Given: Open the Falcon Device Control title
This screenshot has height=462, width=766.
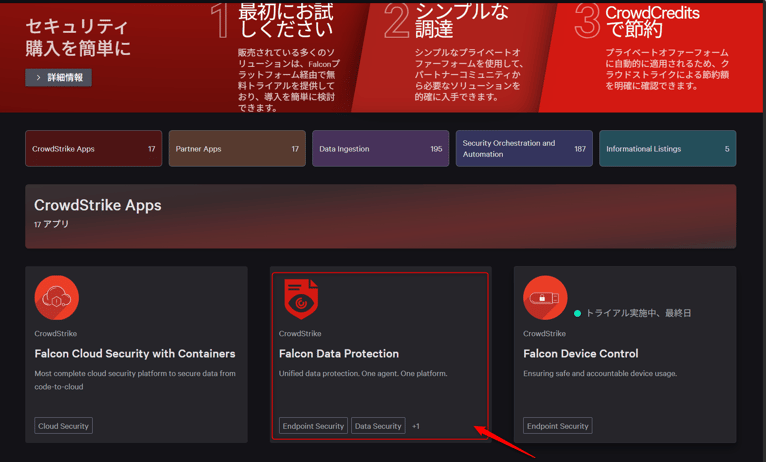Looking at the screenshot, I should click(x=580, y=354).
